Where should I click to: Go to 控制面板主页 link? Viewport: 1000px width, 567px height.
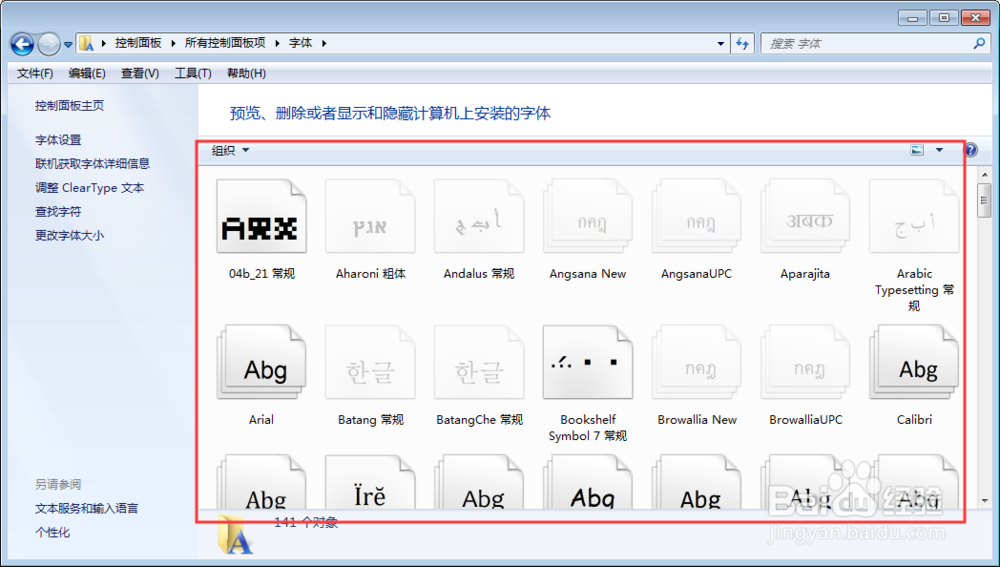(70, 106)
